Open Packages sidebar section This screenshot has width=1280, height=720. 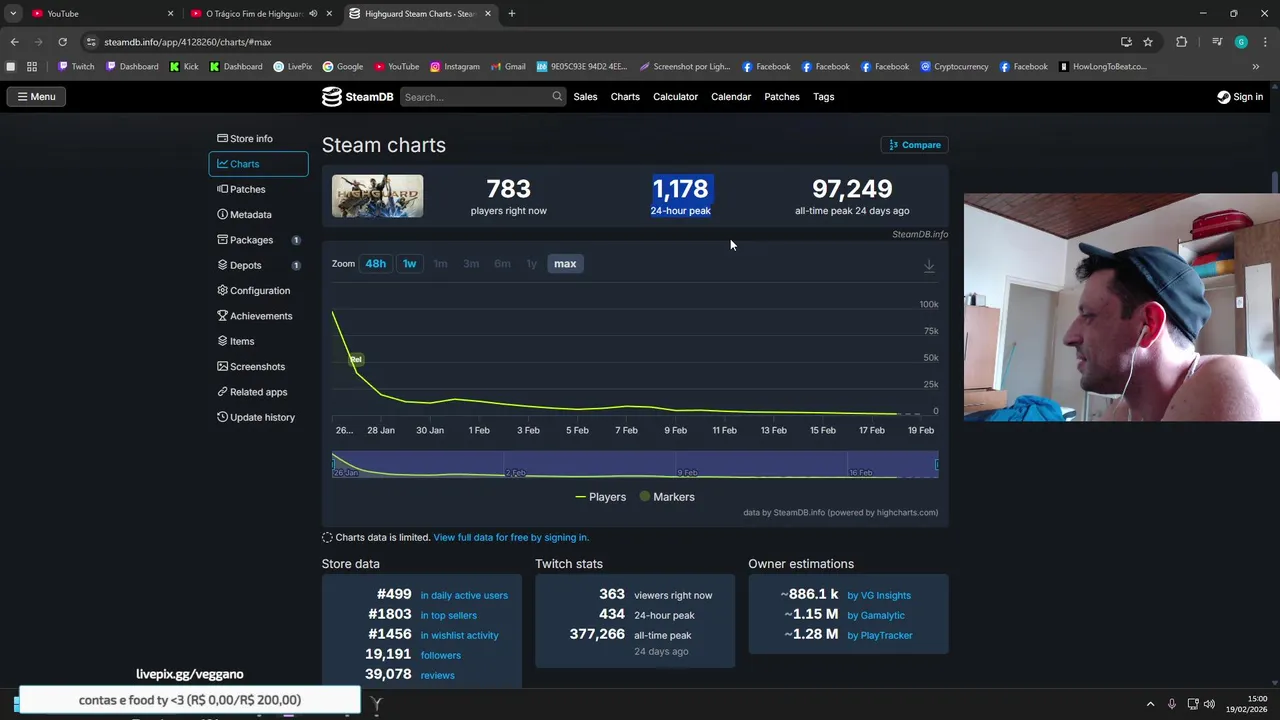[x=258, y=240]
